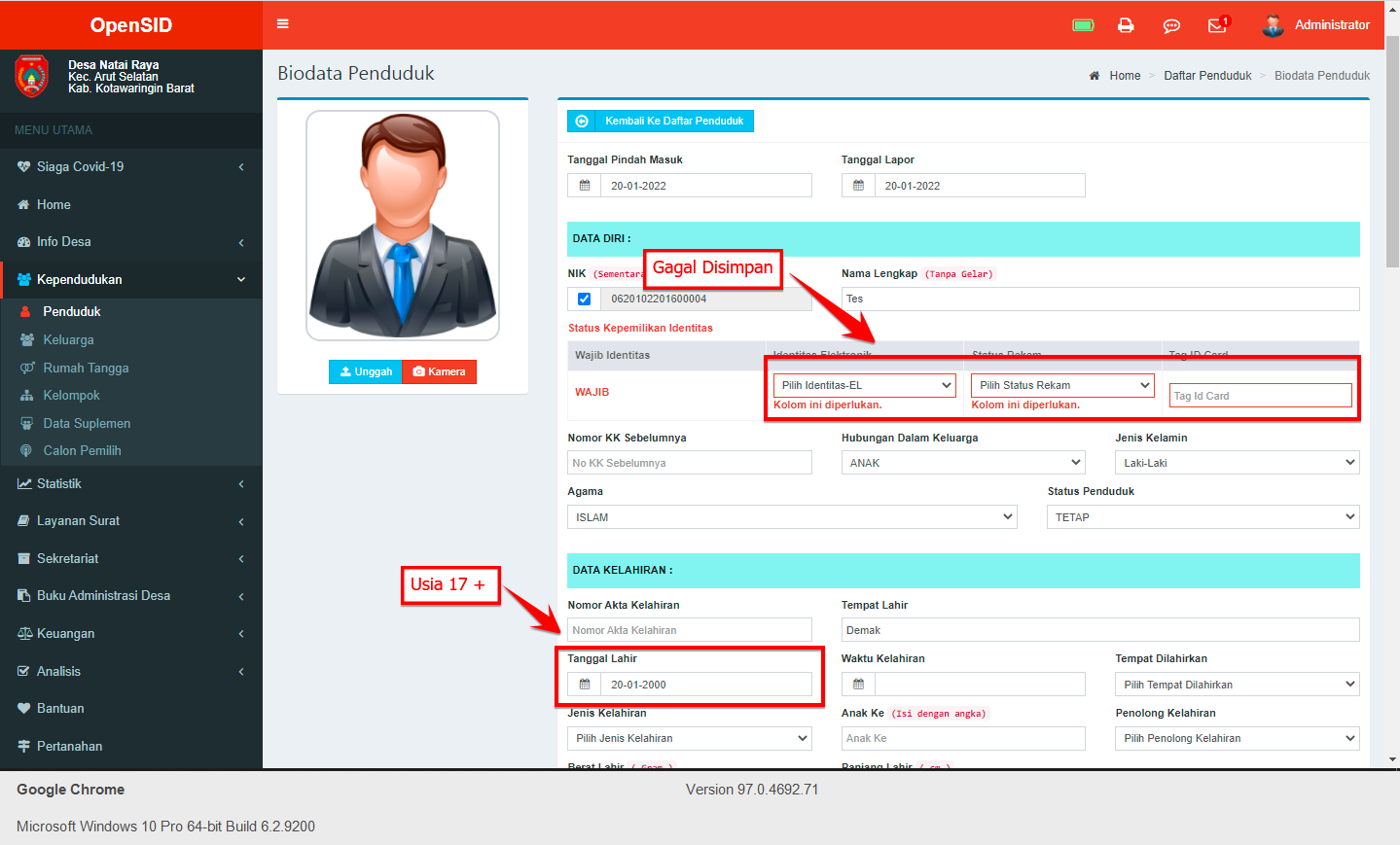Open Hubungan Dalam Keluarga dropdown
This screenshot has width=1400, height=845.
coord(963,463)
